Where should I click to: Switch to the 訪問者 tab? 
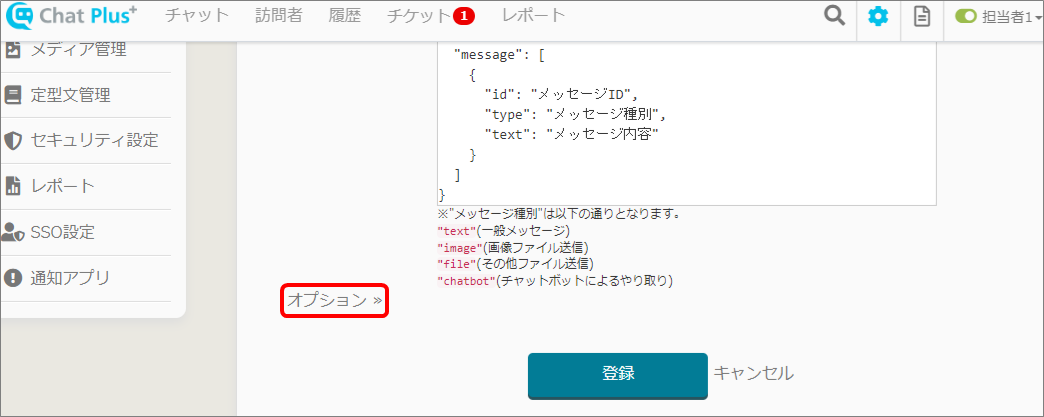coord(279,16)
